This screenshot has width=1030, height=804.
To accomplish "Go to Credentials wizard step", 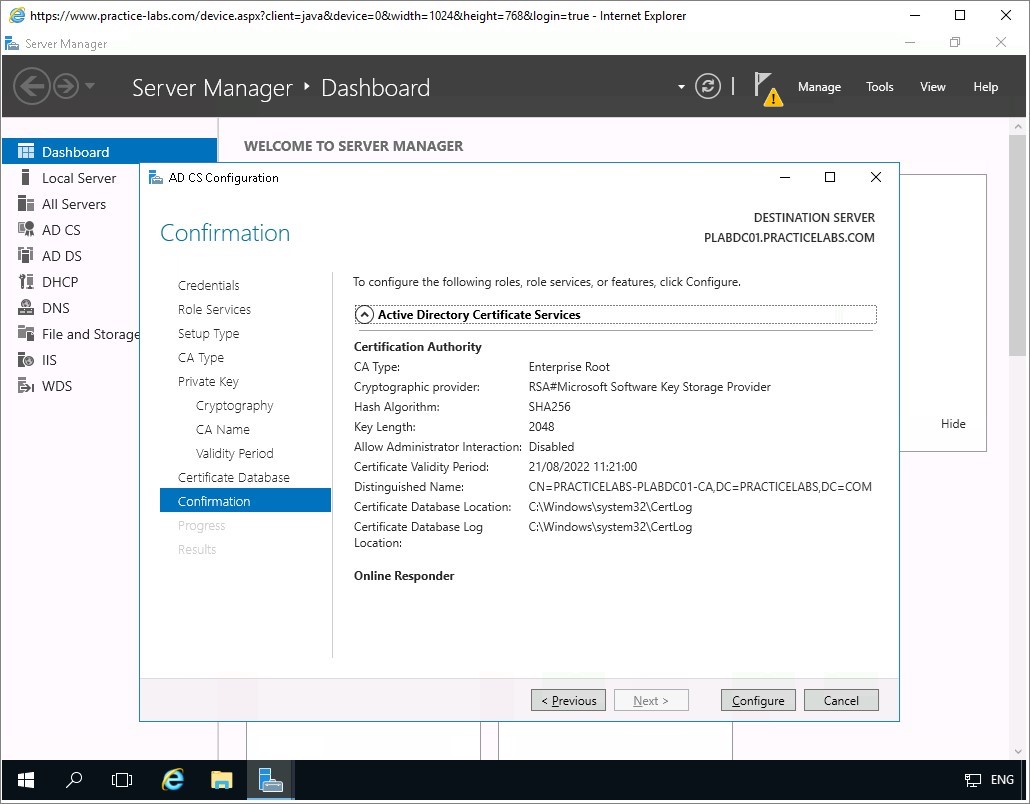I will pos(208,285).
